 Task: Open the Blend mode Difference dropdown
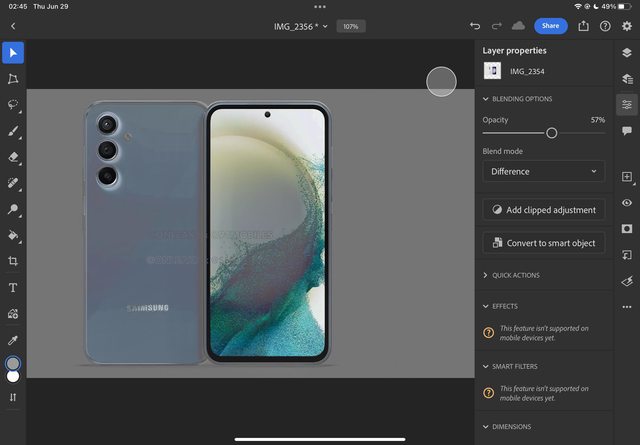pos(543,172)
